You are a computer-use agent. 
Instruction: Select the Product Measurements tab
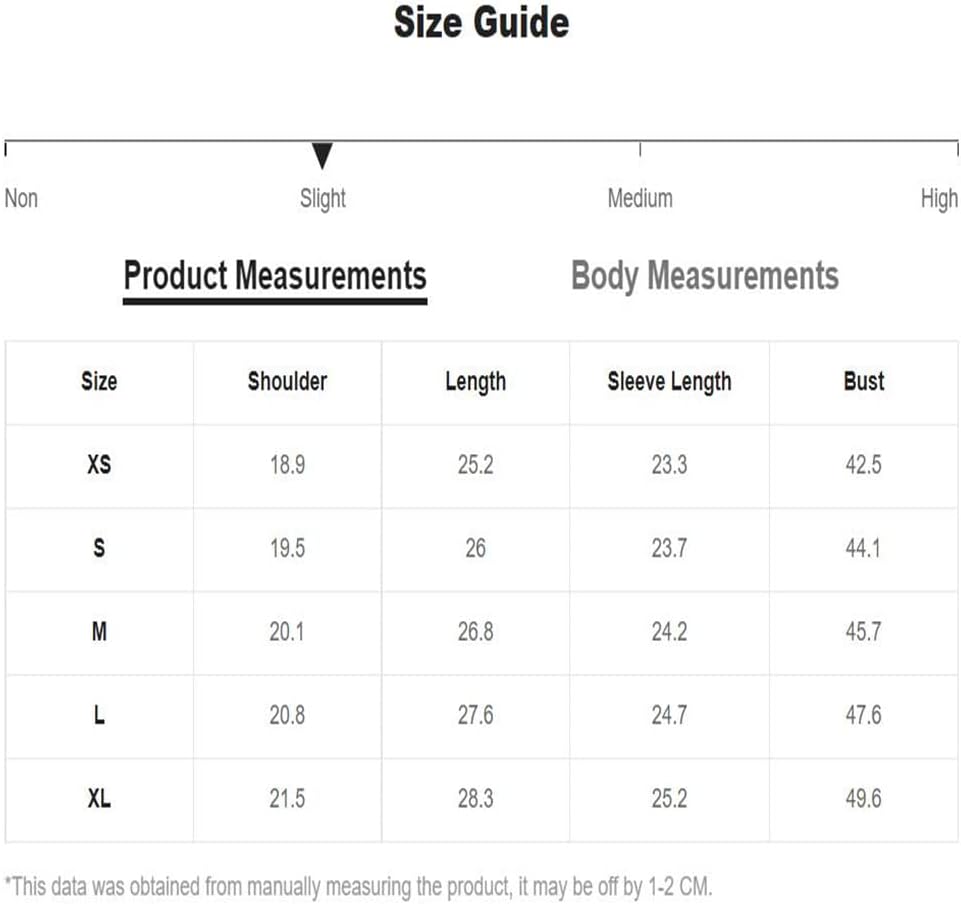point(275,276)
